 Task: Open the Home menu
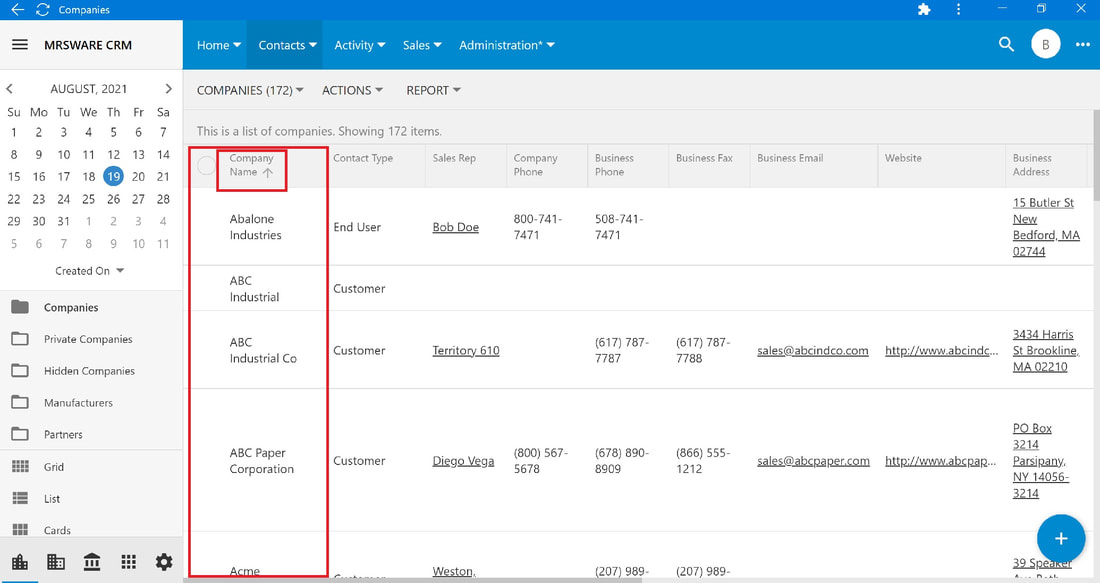219,45
